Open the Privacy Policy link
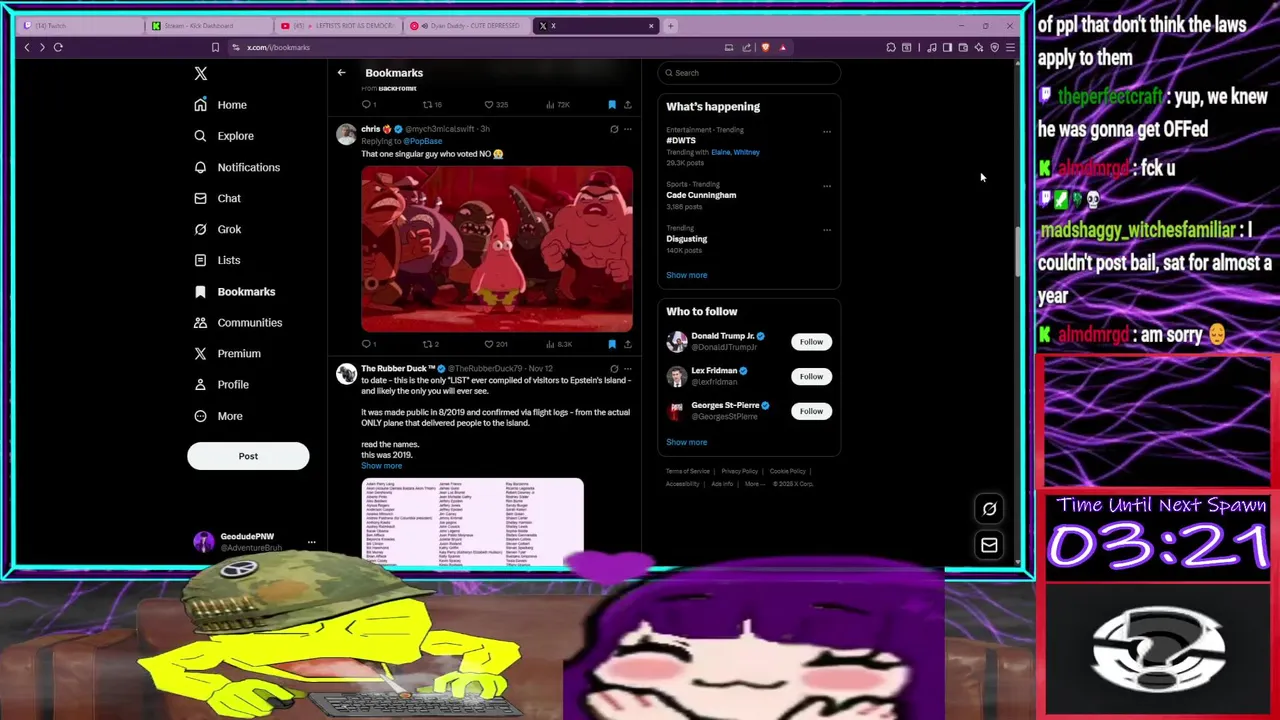1280x720 pixels. coord(739,471)
